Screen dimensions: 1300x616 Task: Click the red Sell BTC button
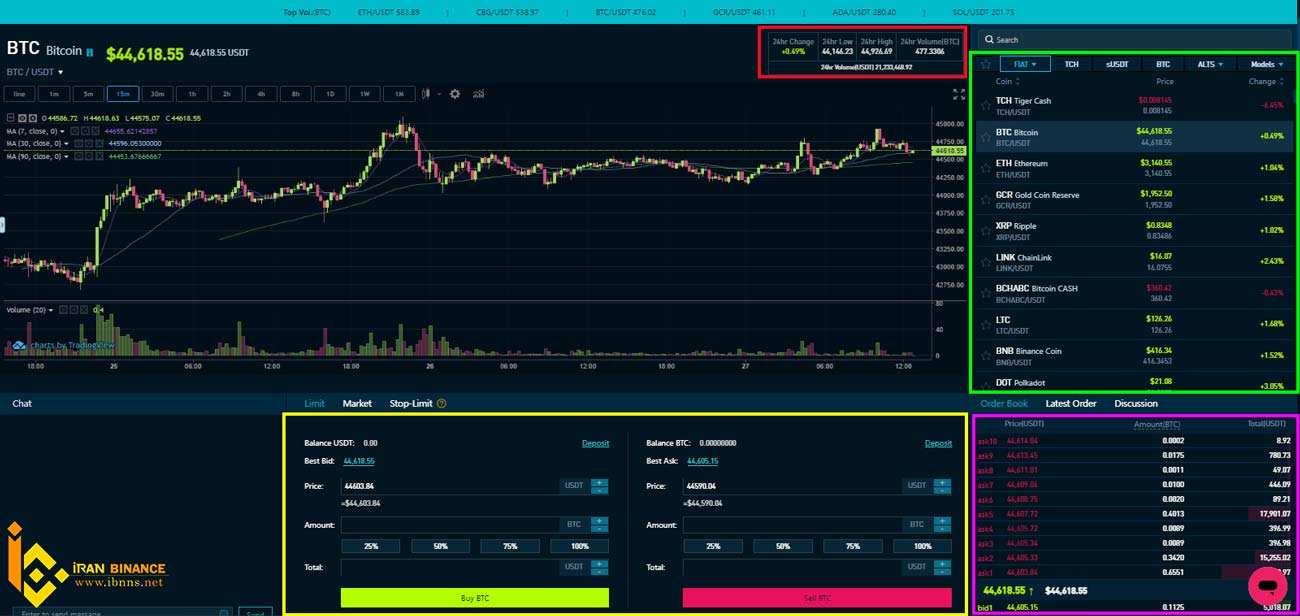(817, 597)
